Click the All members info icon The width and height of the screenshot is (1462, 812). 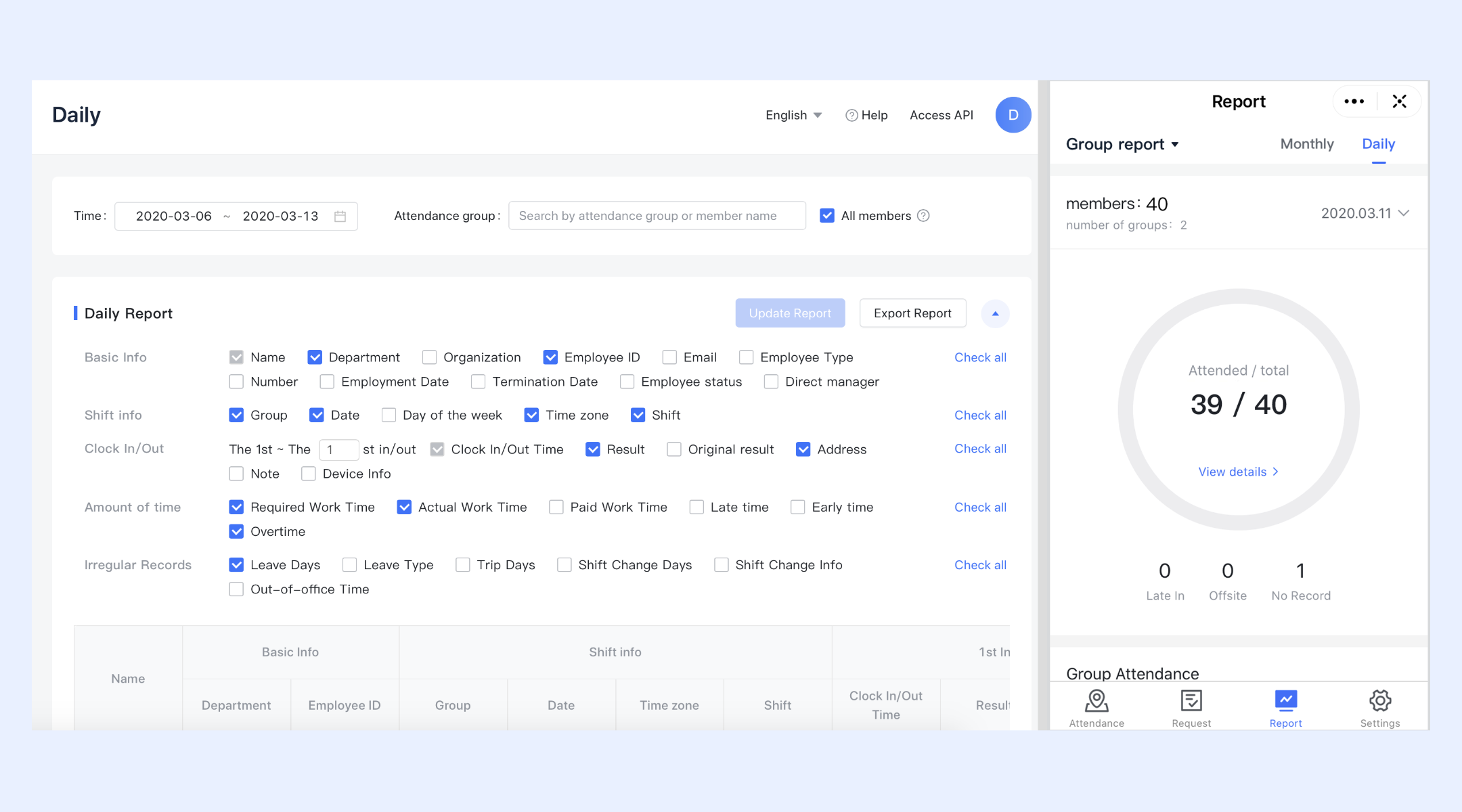coord(923,216)
